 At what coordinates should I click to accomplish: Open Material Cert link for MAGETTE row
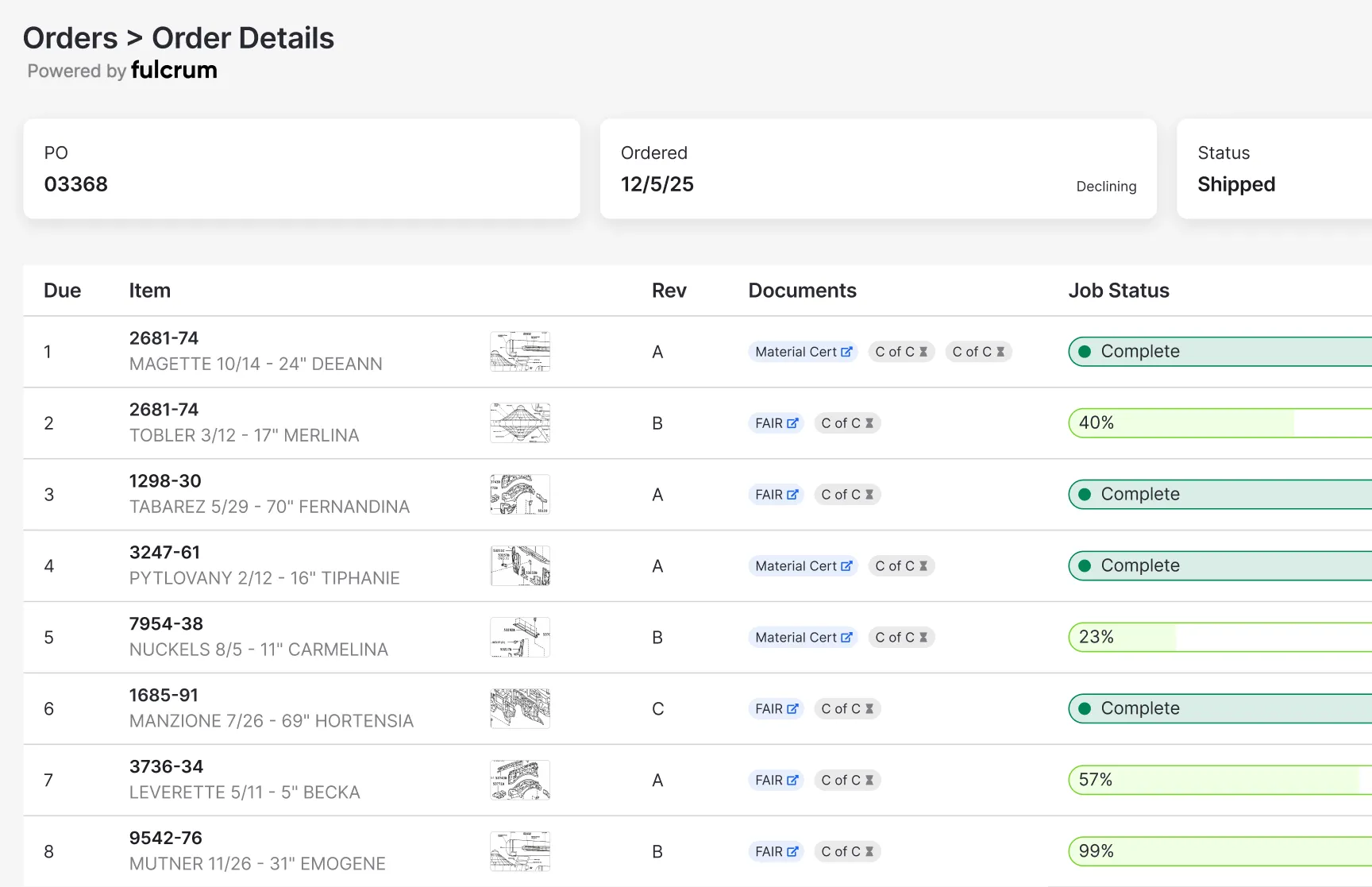tap(803, 352)
